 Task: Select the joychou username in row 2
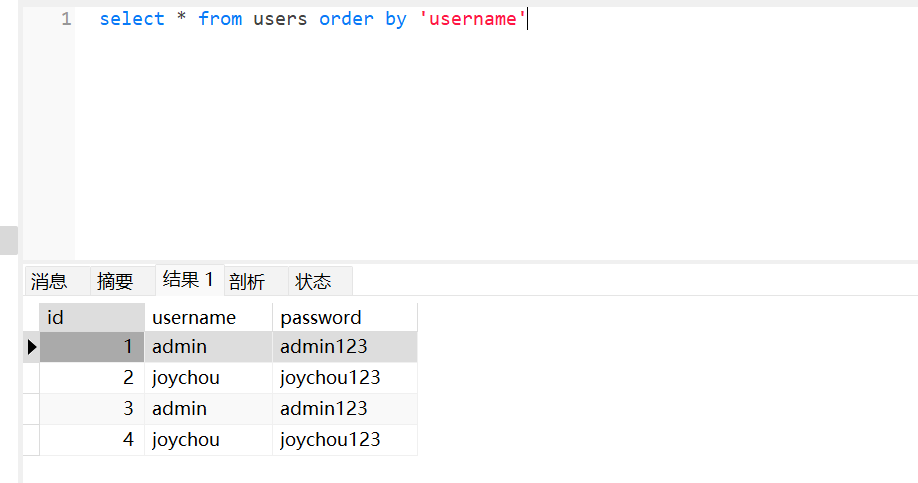[x=208, y=378]
